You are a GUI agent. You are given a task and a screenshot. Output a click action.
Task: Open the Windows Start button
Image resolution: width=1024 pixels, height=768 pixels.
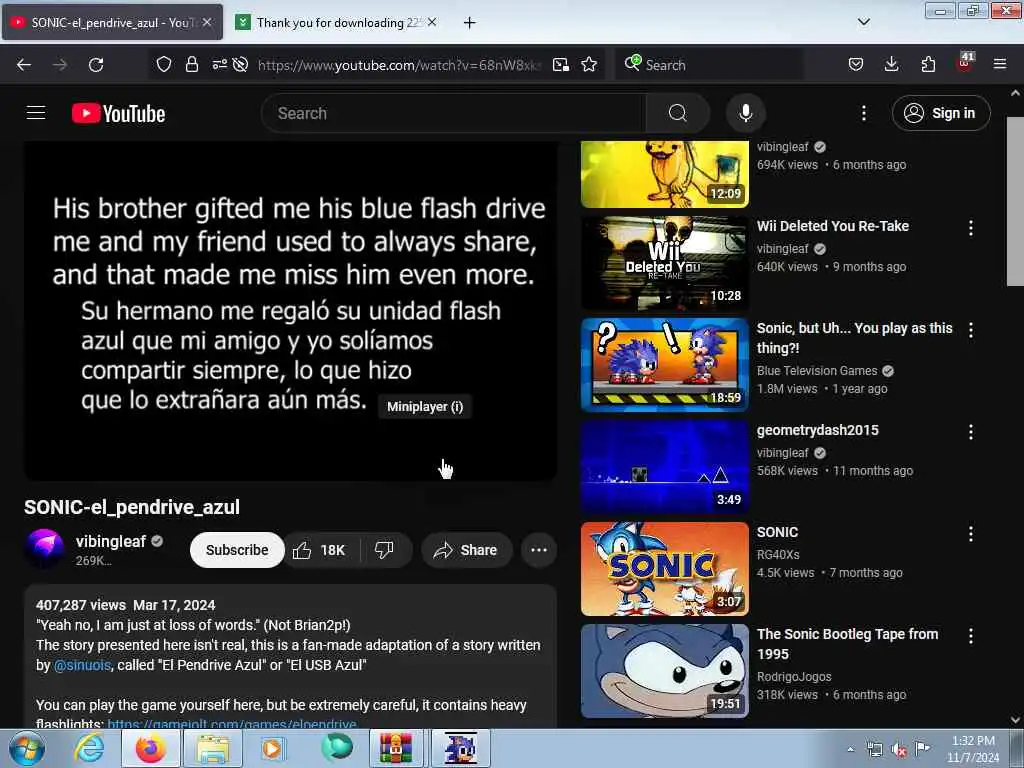pos(25,748)
